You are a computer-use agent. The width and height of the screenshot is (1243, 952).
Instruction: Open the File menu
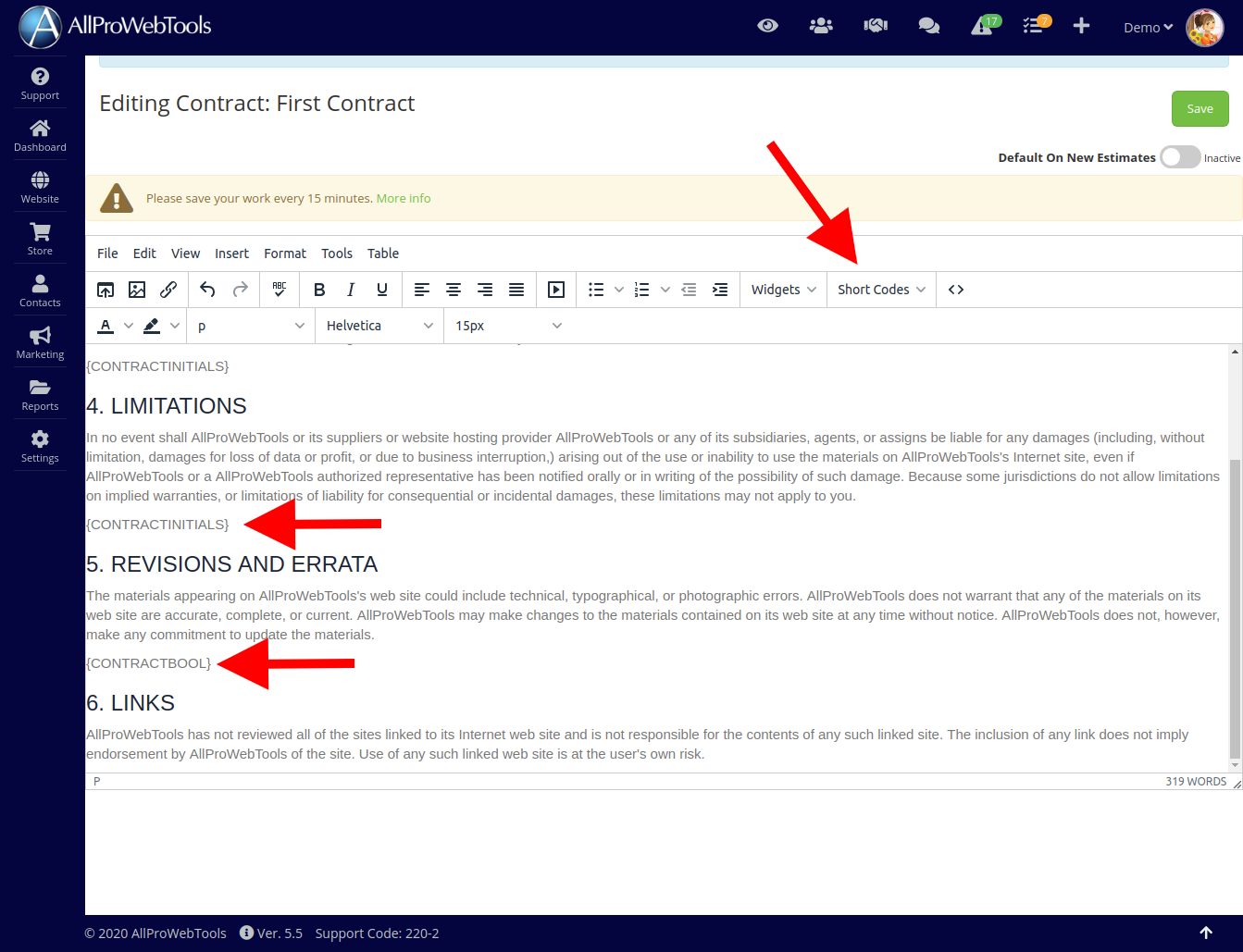pyautogui.click(x=107, y=253)
